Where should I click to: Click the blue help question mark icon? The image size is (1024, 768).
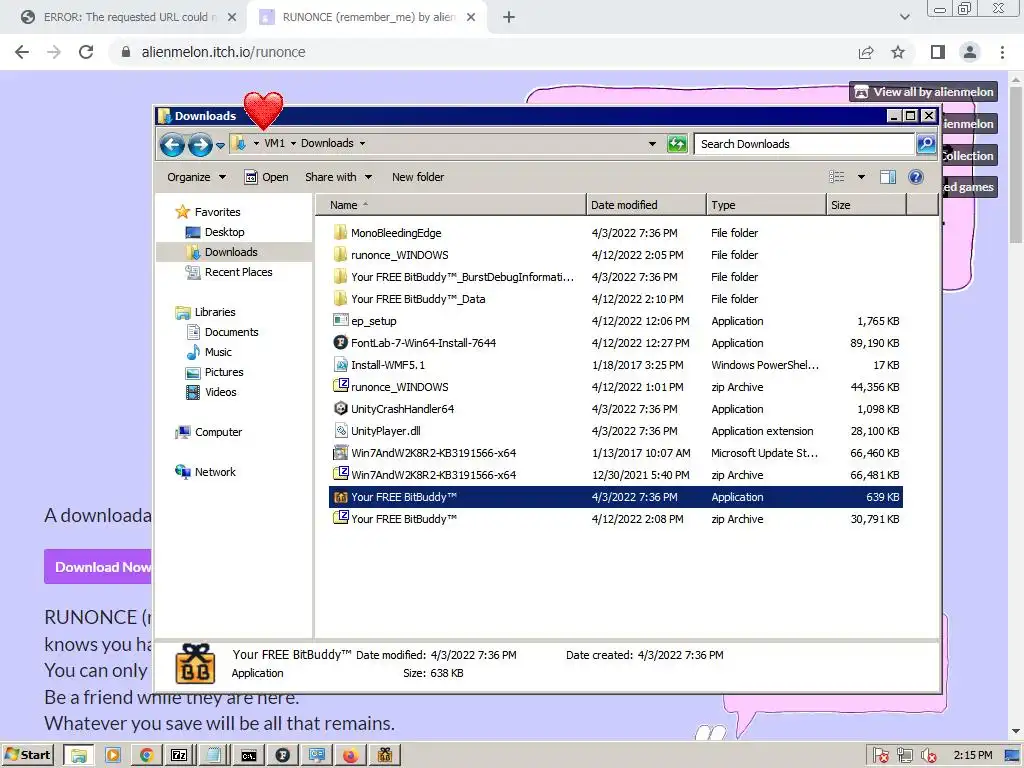916,177
